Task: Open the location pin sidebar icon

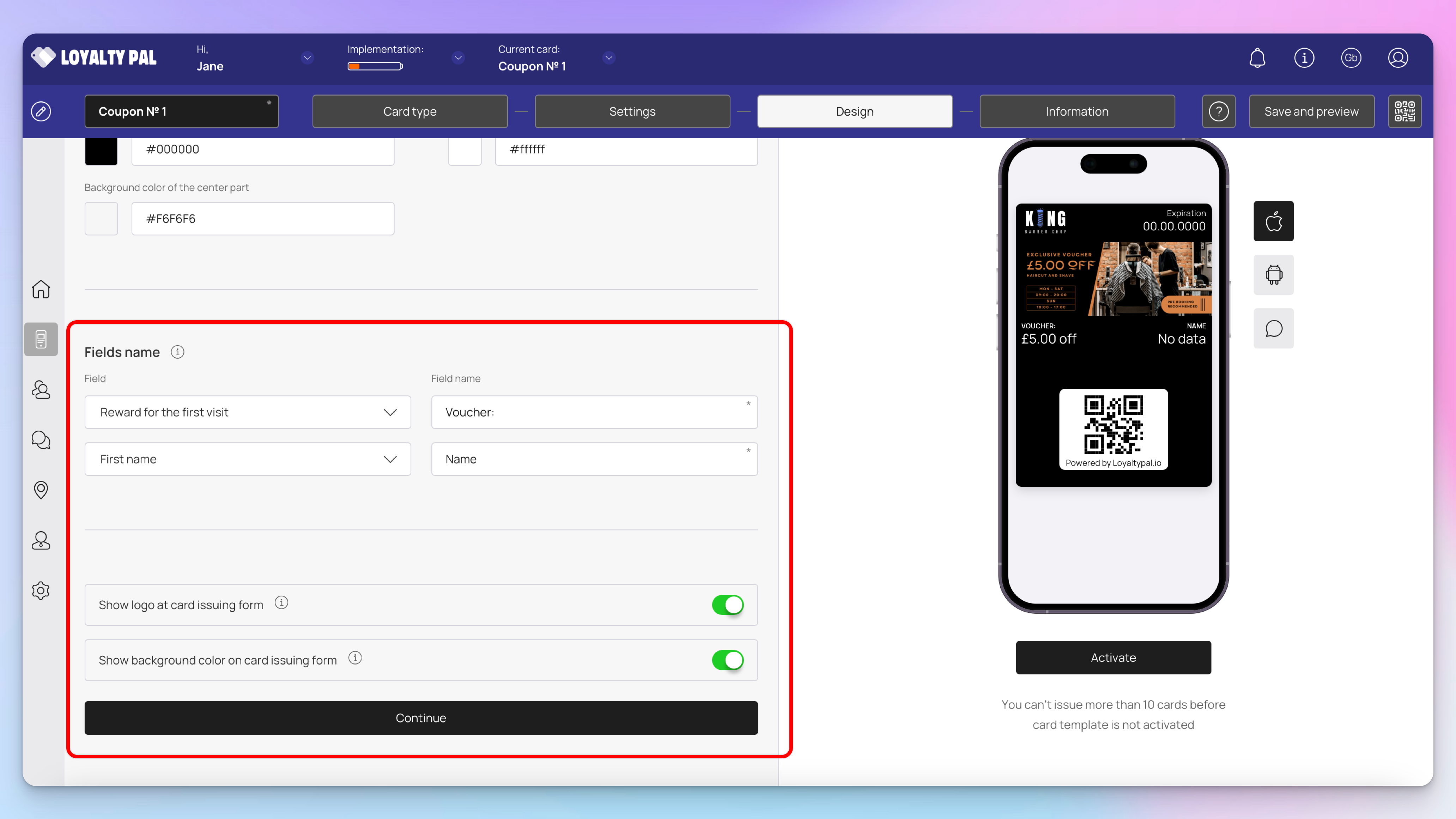Action: click(41, 490)
